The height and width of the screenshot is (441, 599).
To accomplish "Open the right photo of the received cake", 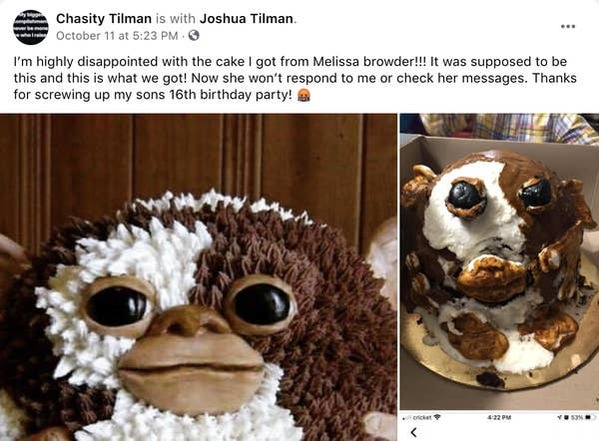I will 499,262.
